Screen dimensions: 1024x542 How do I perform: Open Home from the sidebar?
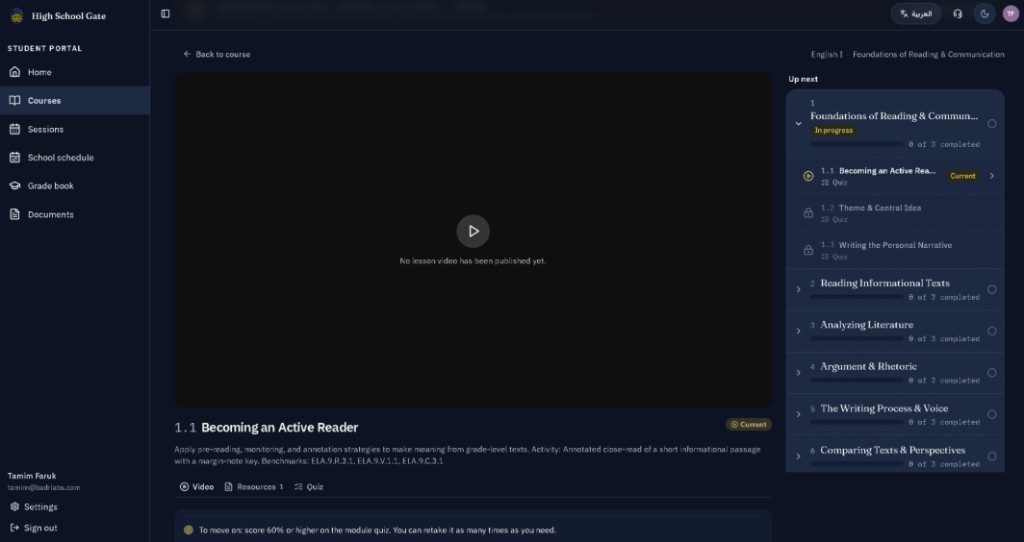(x=74, y=72)
